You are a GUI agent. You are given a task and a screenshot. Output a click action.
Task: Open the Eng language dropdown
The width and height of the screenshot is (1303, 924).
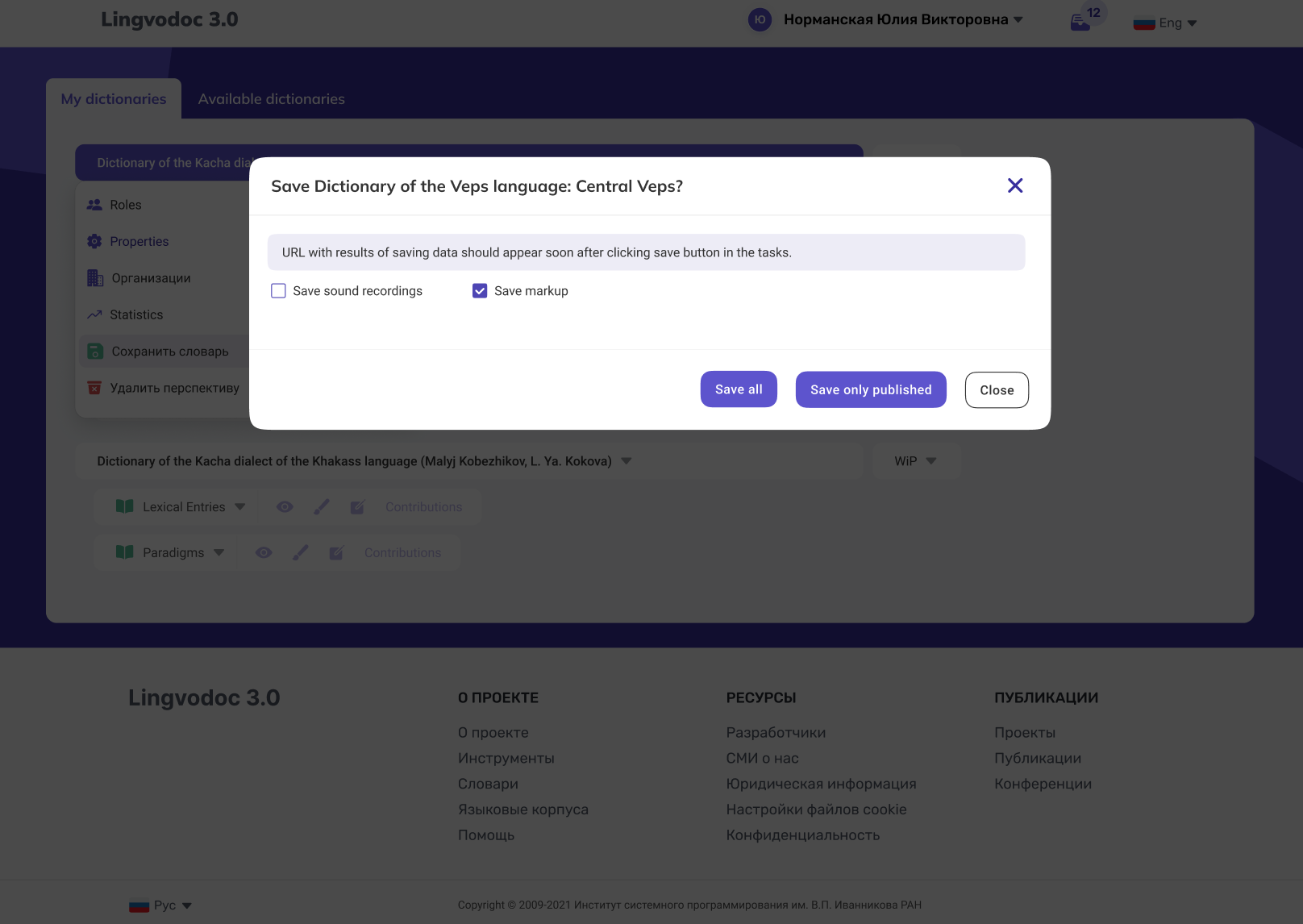tap(1166, 23)
